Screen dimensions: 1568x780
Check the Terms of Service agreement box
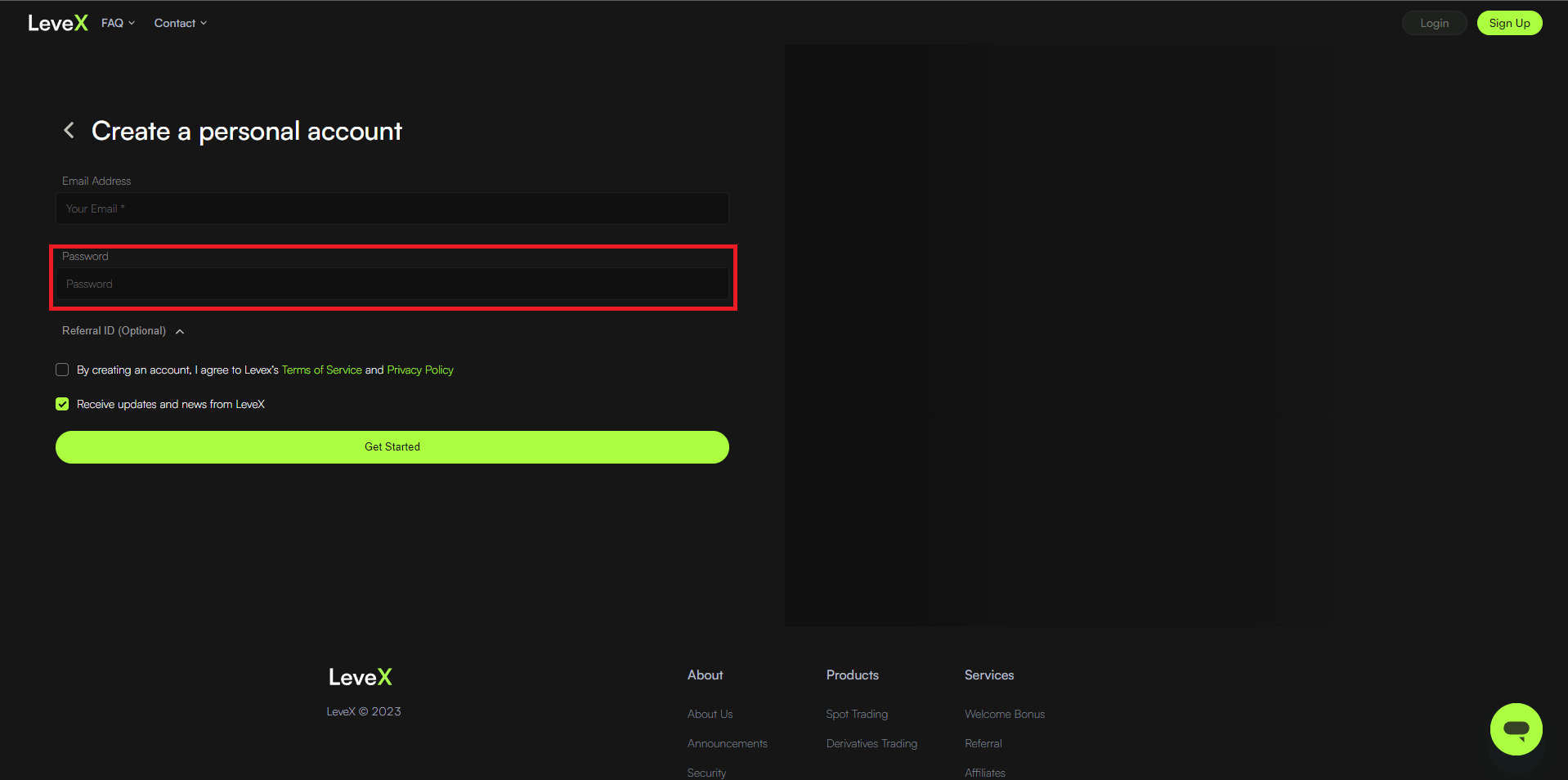coord(62,370)
